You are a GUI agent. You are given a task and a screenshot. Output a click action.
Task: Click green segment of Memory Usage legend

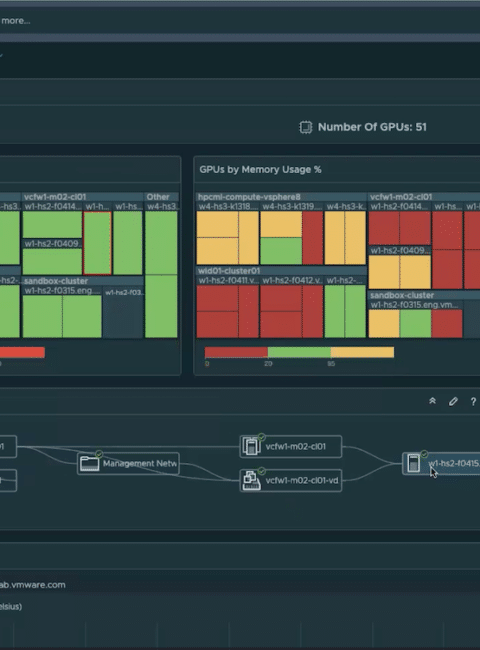299,352
